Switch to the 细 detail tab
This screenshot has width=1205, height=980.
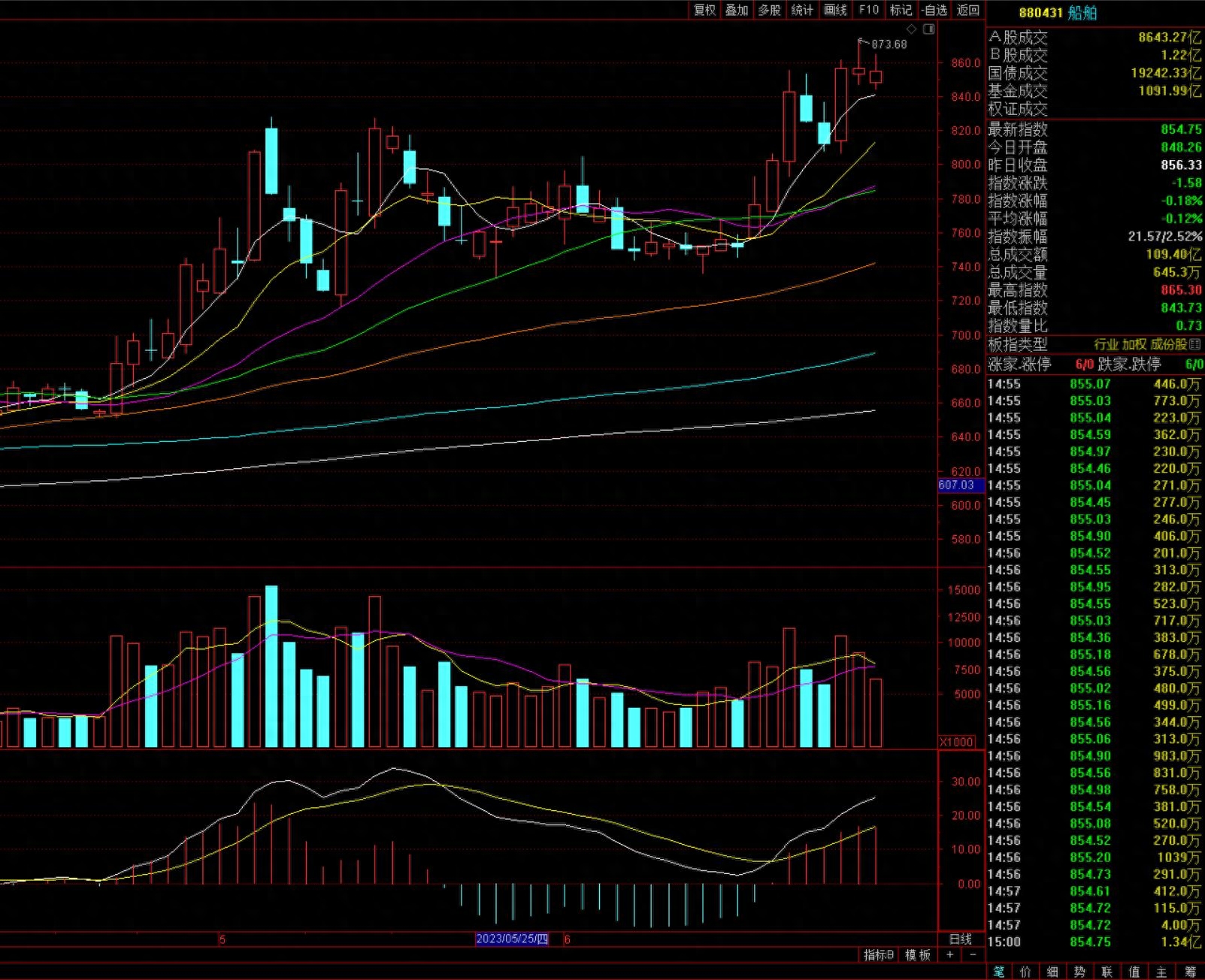pyautogui.click(x=1052, y=972)
